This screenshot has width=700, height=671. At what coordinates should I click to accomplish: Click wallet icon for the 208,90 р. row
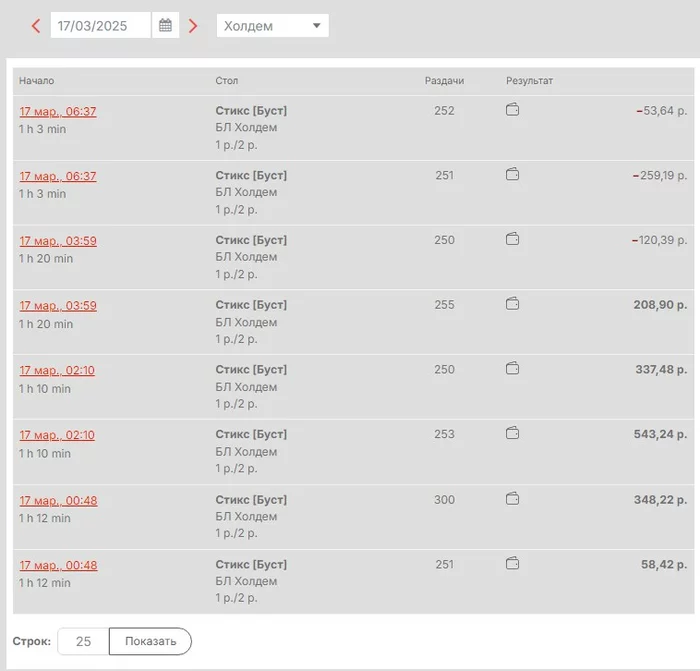(513, 304)
